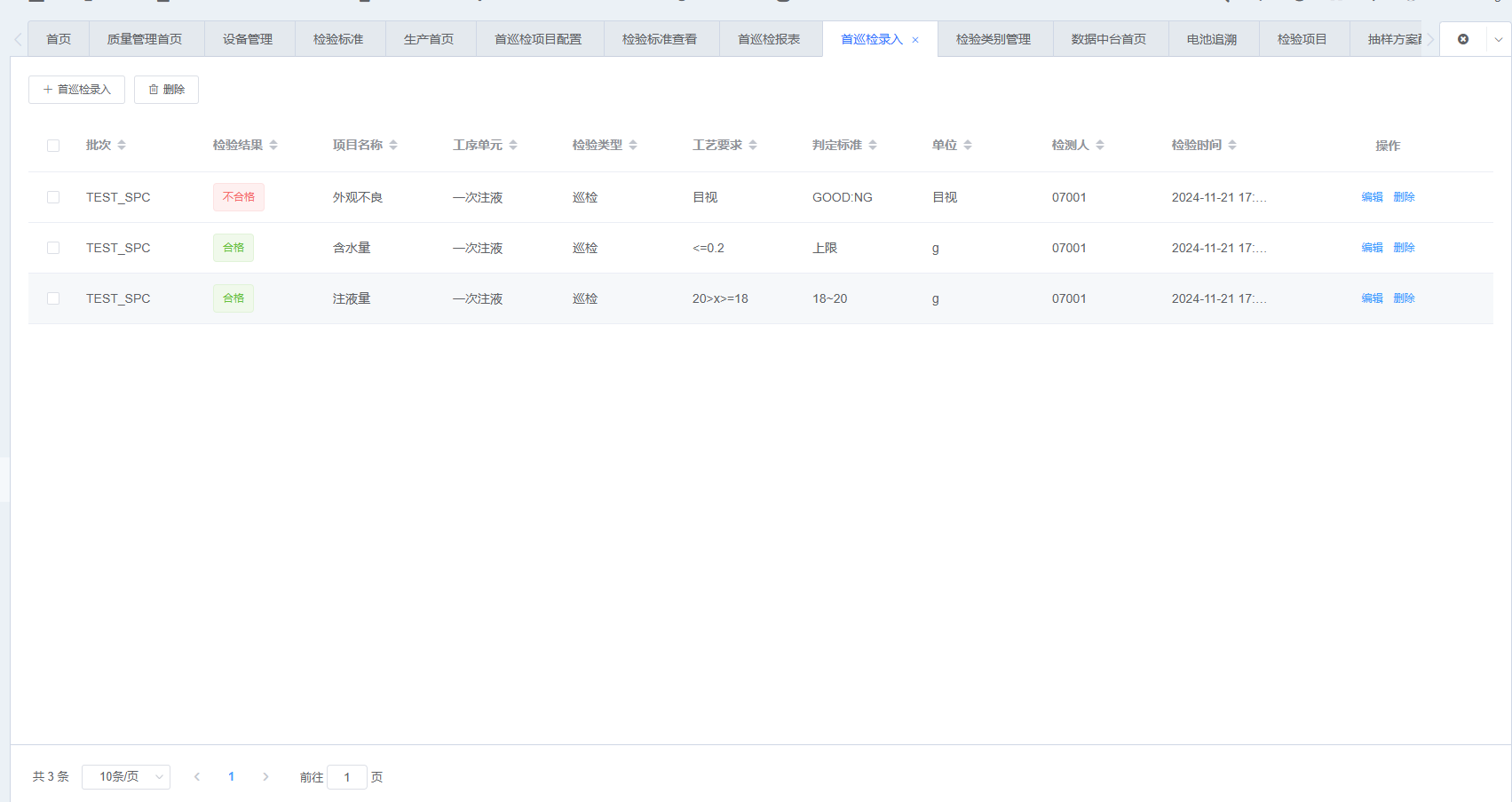Click 删除 link in 含水量 row
Viewport: 1512px width, 802px height.
point(1404,248)
